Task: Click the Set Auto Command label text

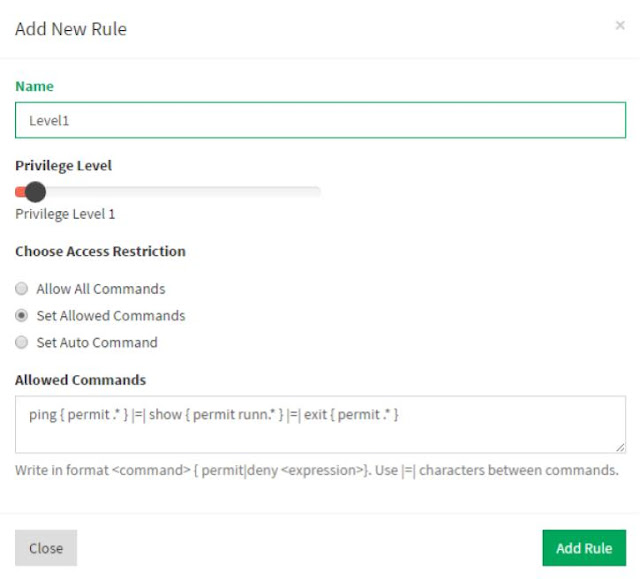Action: pos(97,343)
